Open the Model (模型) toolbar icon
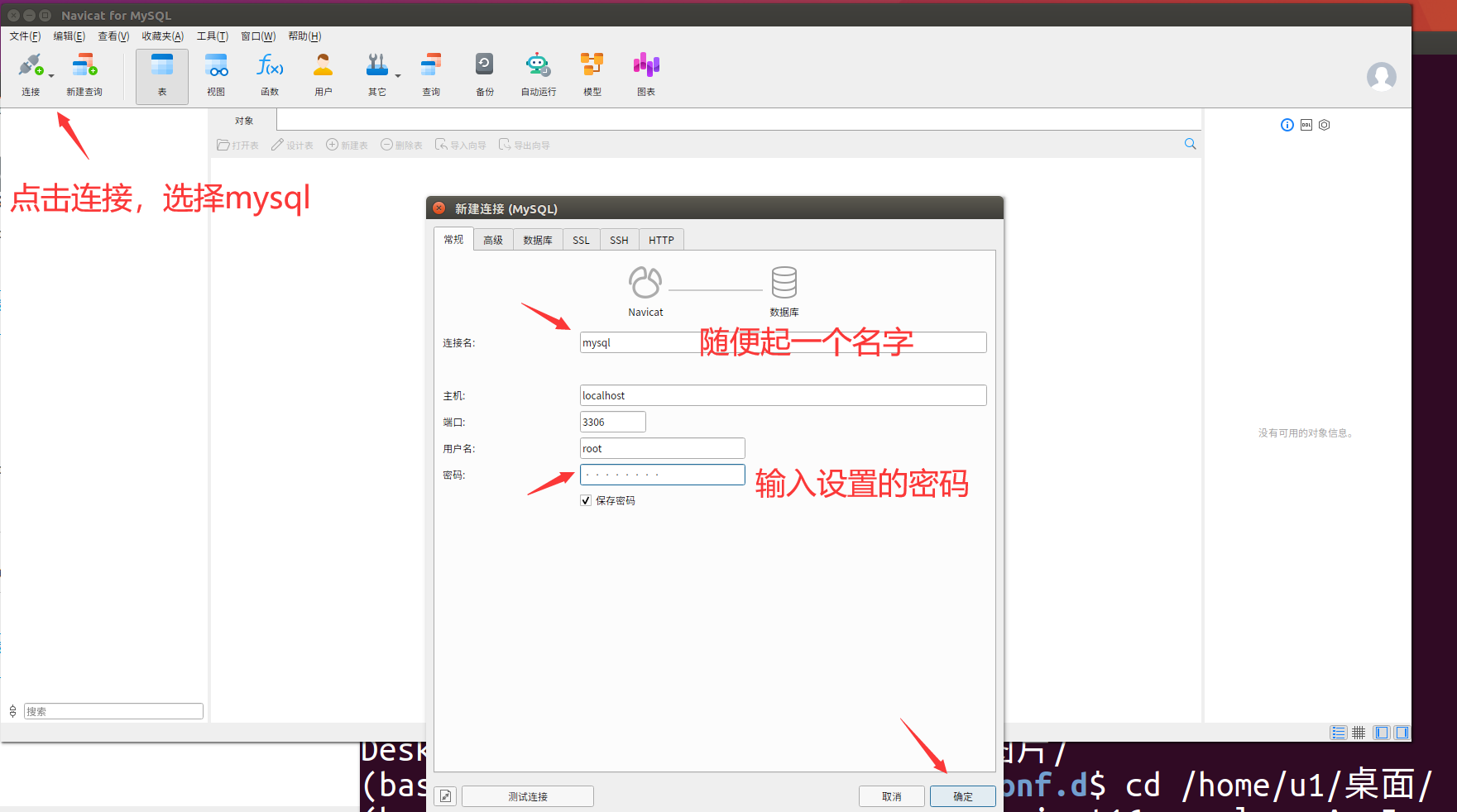The image size is (1457, 812). click(592, 74)
